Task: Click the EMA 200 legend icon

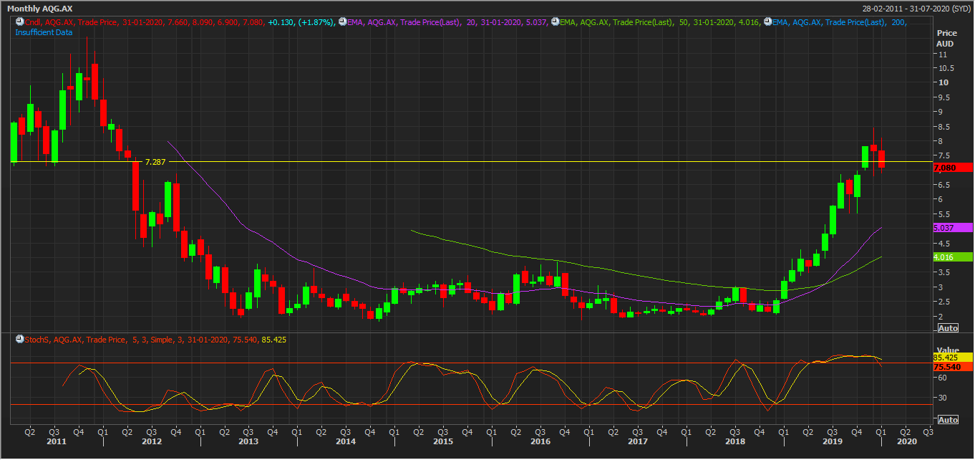Action: click(769, 22)
